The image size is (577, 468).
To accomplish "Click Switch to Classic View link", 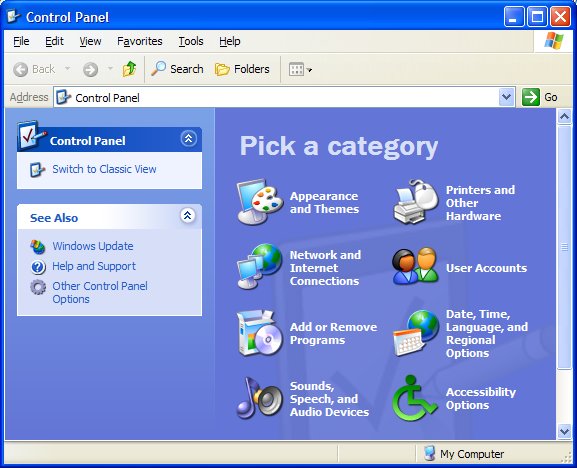I will [104, 169].
